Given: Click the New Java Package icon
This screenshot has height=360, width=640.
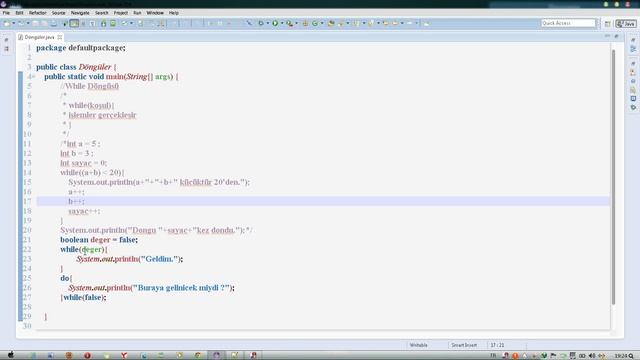Looking at the screenshot, I should tap(305, 23).
